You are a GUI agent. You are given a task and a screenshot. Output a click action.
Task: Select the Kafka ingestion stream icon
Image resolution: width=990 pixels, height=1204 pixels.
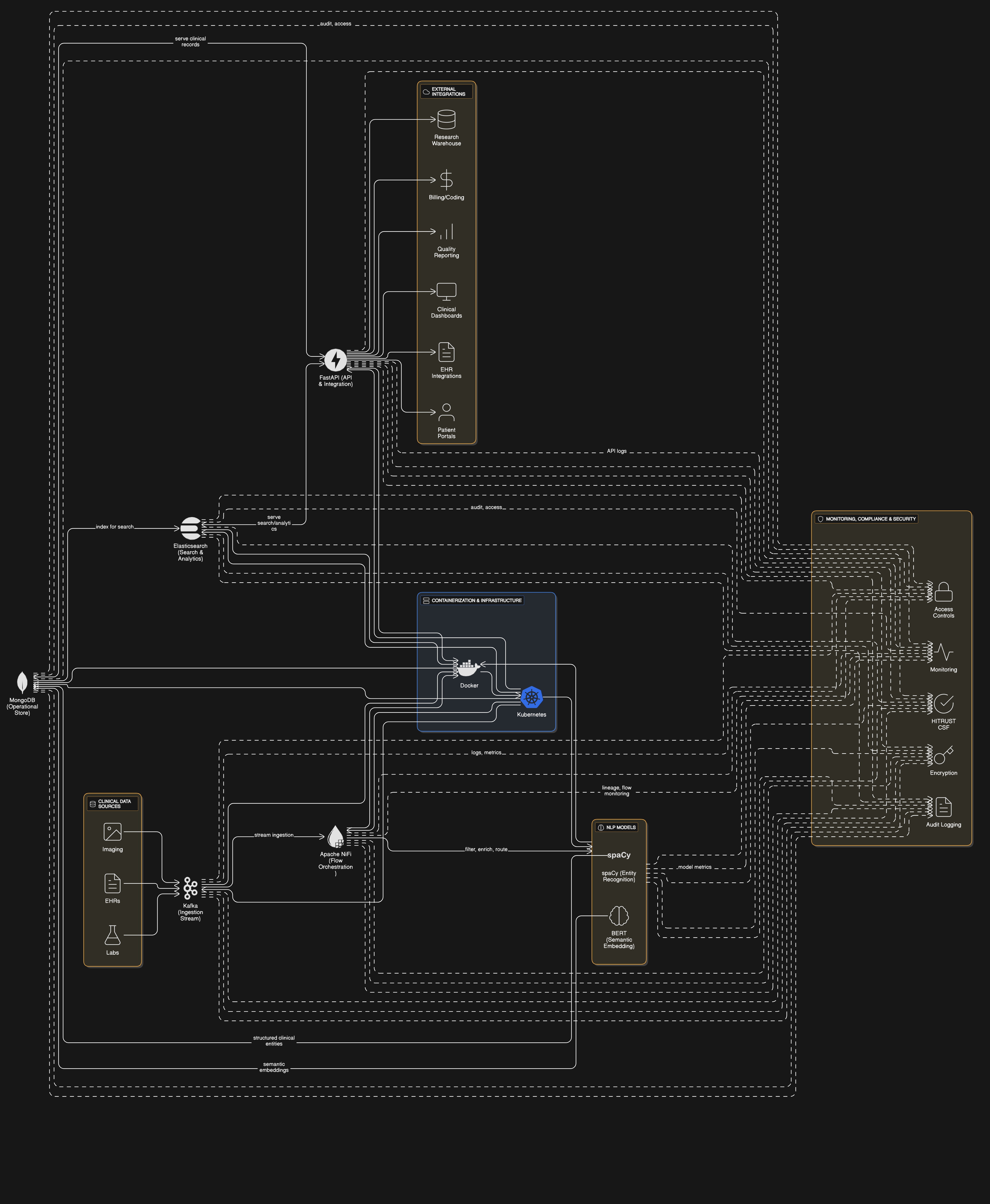191,888
